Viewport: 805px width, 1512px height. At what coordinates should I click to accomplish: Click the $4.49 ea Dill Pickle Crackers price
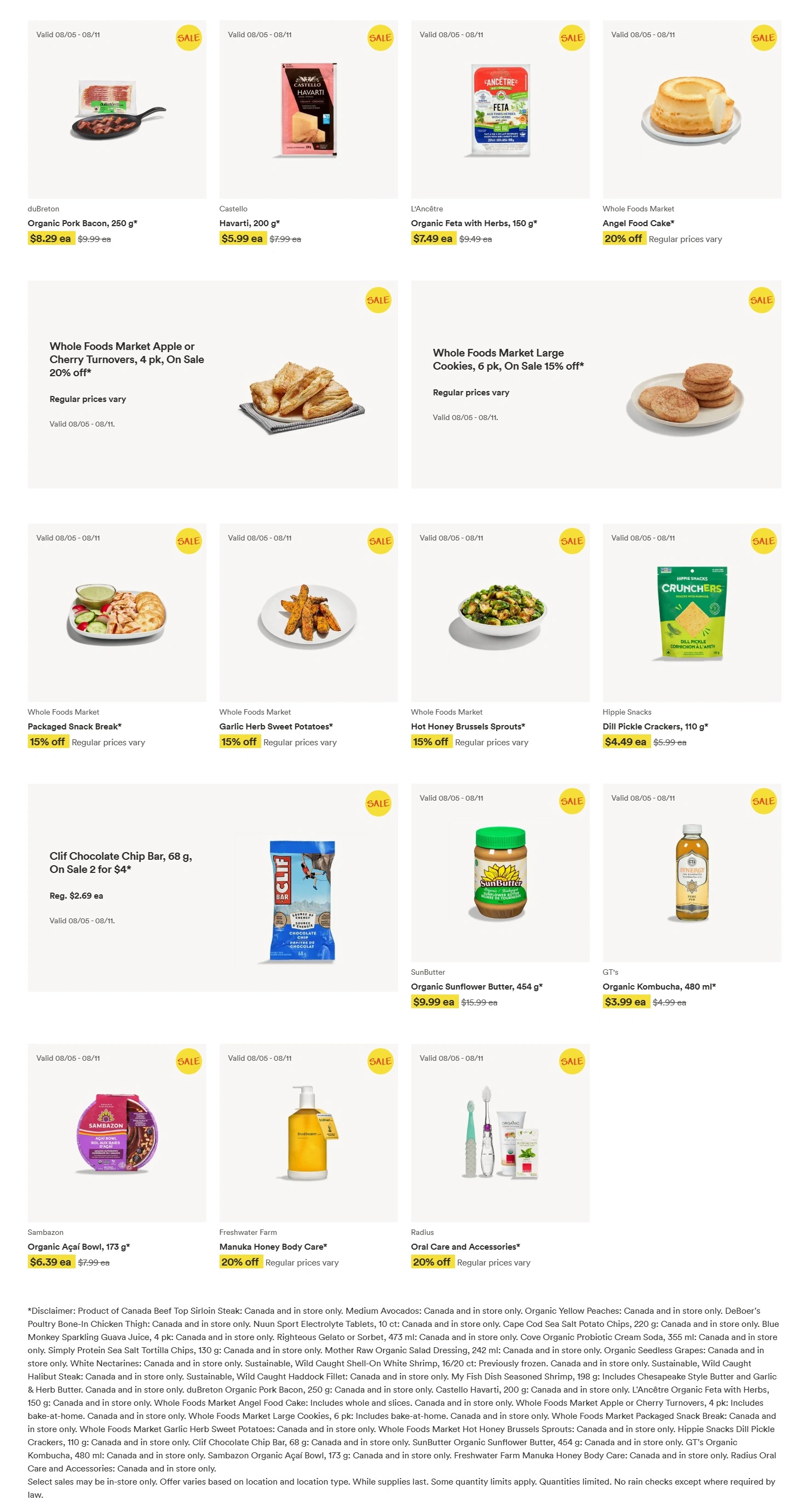coord(625,741)
